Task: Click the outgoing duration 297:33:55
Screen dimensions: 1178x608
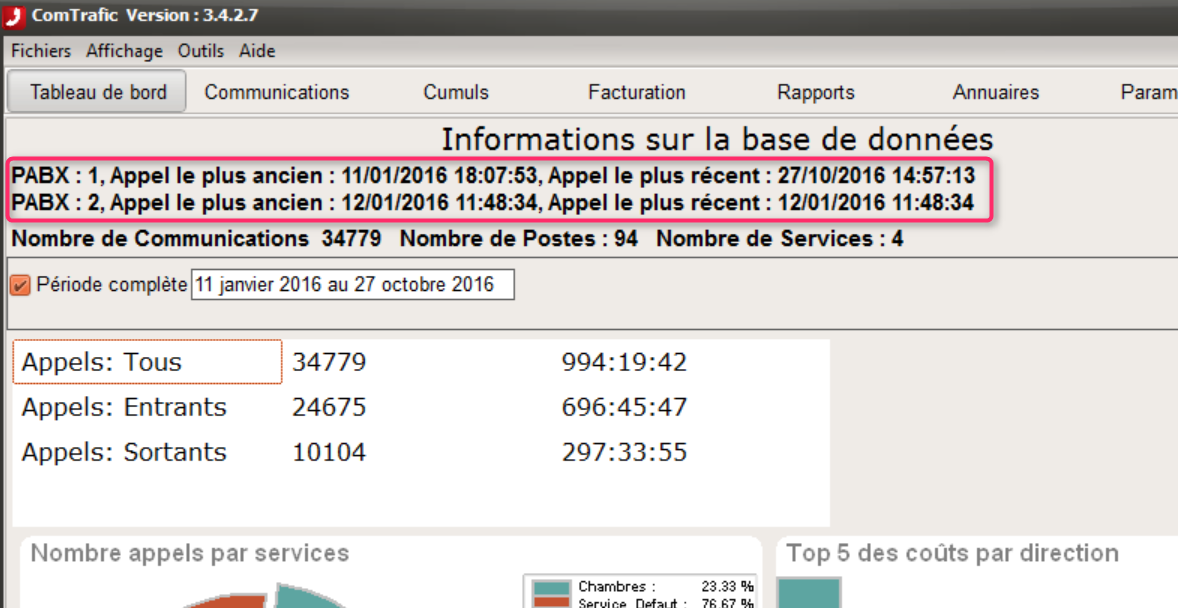Action: (x=624, y=452)
